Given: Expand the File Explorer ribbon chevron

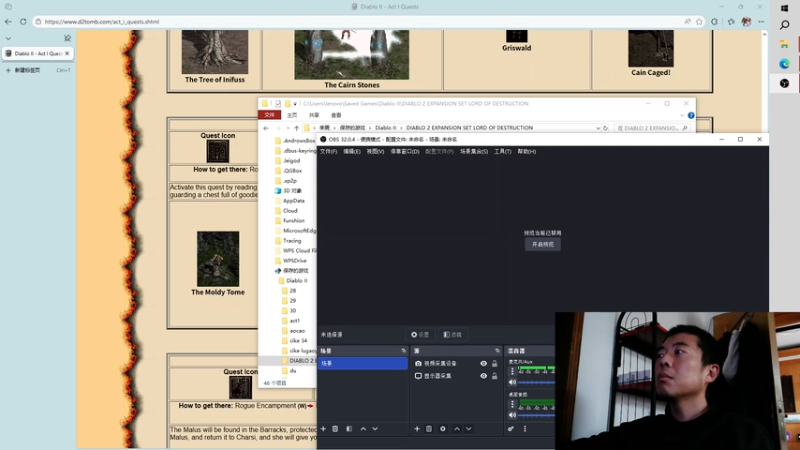Looking at the screenshot, I should (x=682, y=115).
